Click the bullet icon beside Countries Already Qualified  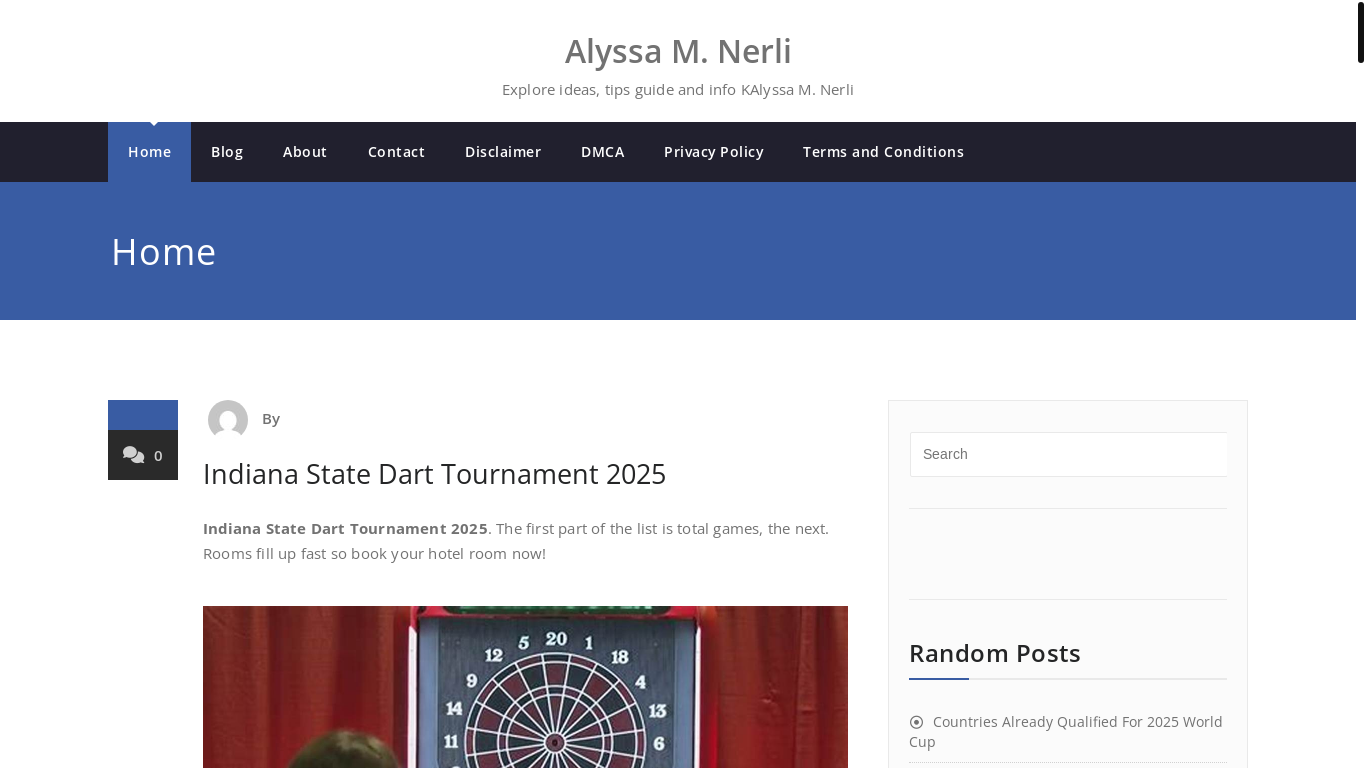916,722
